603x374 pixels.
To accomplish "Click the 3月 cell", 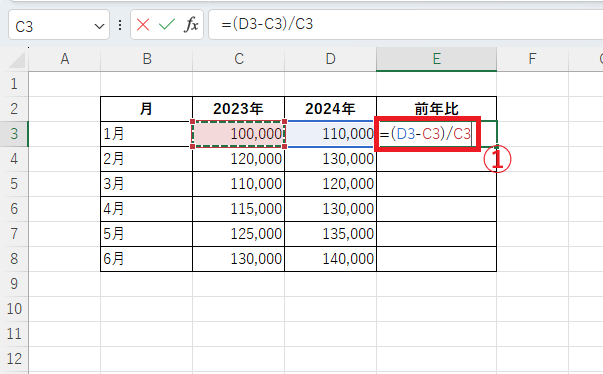I will [147, 184].
